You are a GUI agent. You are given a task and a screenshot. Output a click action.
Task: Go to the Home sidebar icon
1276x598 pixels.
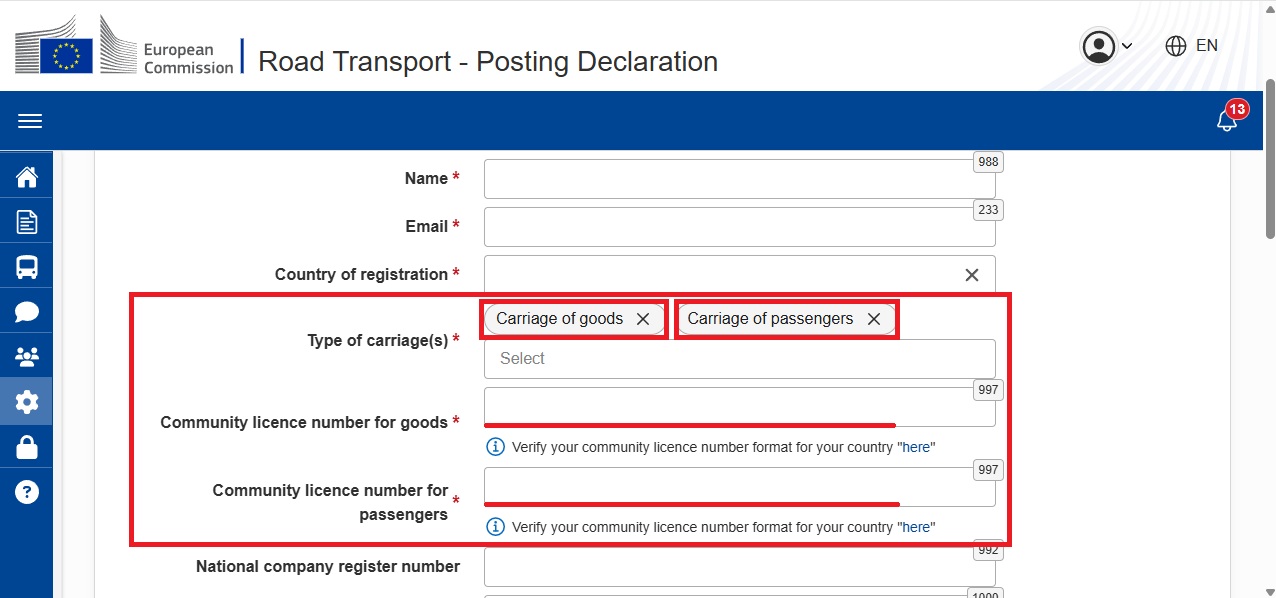click(27, 178)
